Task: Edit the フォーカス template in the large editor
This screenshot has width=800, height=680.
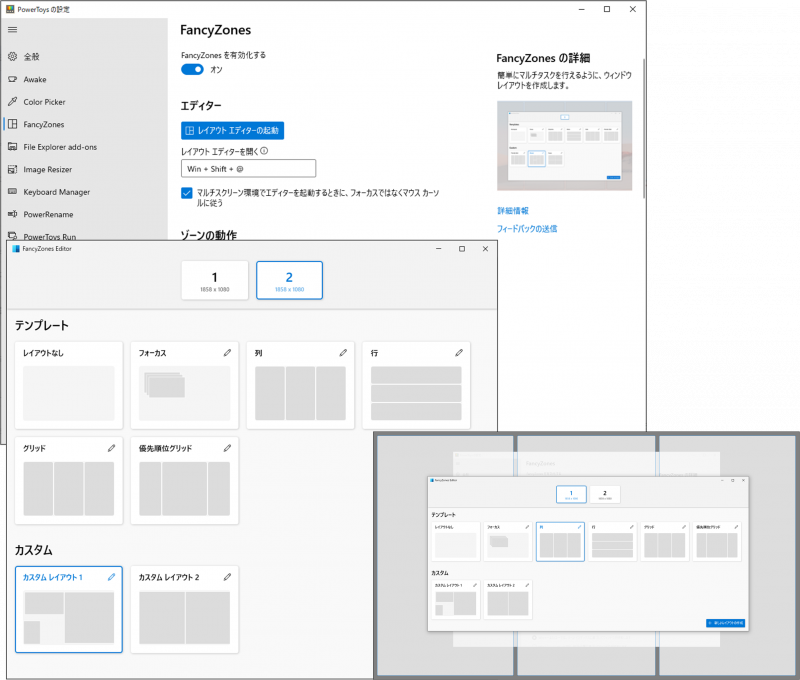Action: [227, 352]
